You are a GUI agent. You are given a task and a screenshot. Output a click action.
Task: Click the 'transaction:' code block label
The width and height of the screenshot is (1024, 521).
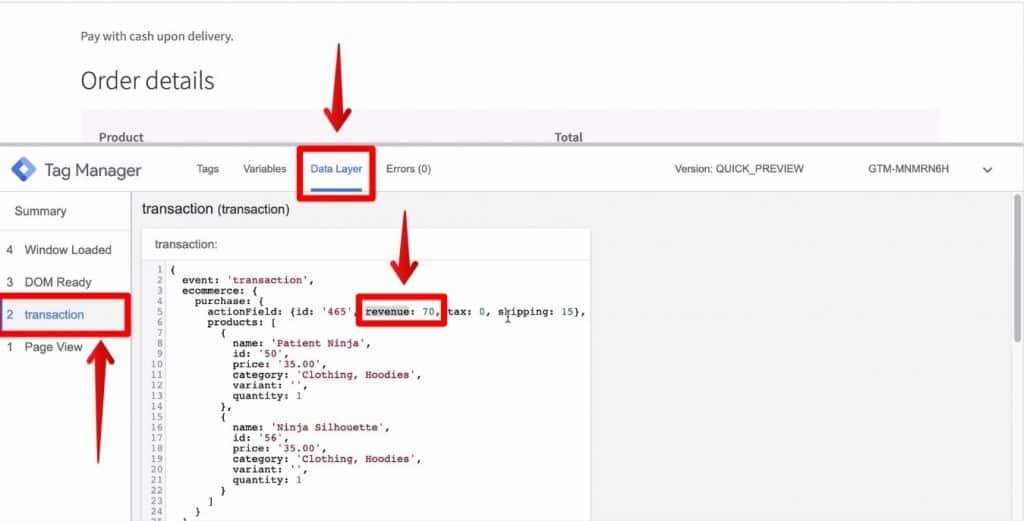pyautogui.click(x=185, y=244)
